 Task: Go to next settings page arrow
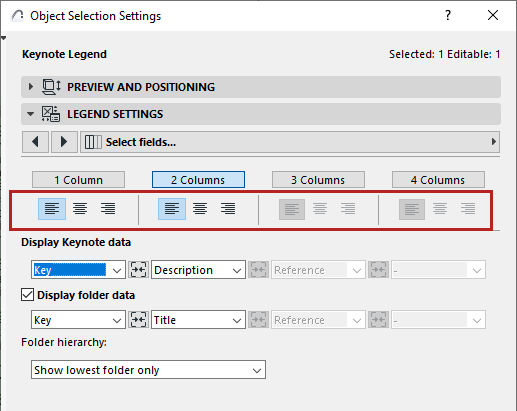pyautogui.click(x=64, y=142)
